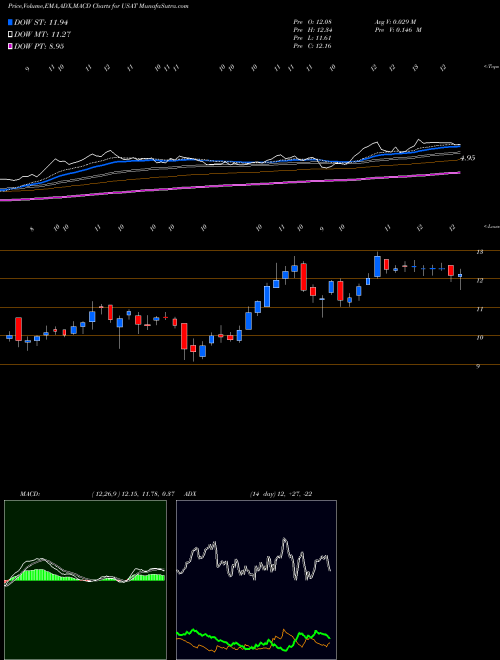Image resolution: width=500 pixels, height=660 pixels.
Task: Click the 'Pre C: 12.16' value
Action: pos(313,46)
